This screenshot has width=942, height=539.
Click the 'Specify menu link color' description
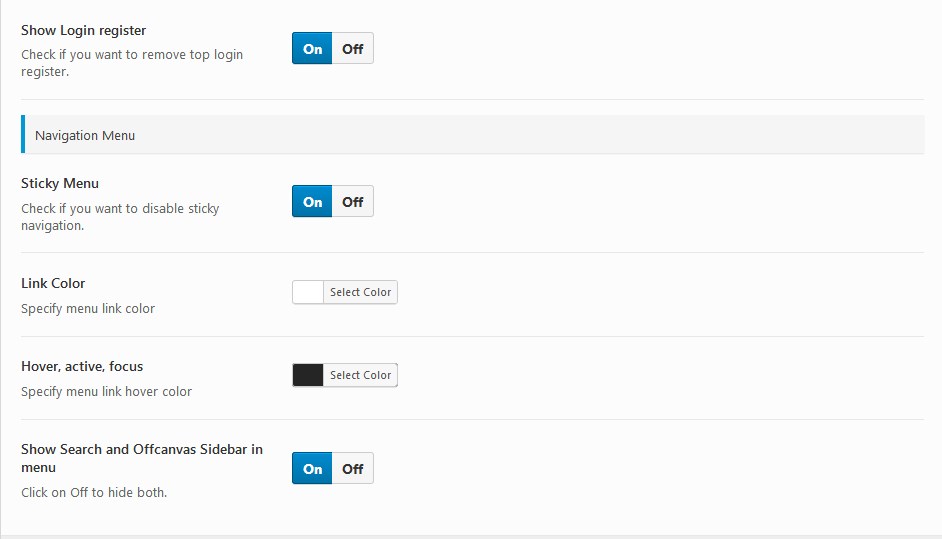click(88, 308)
